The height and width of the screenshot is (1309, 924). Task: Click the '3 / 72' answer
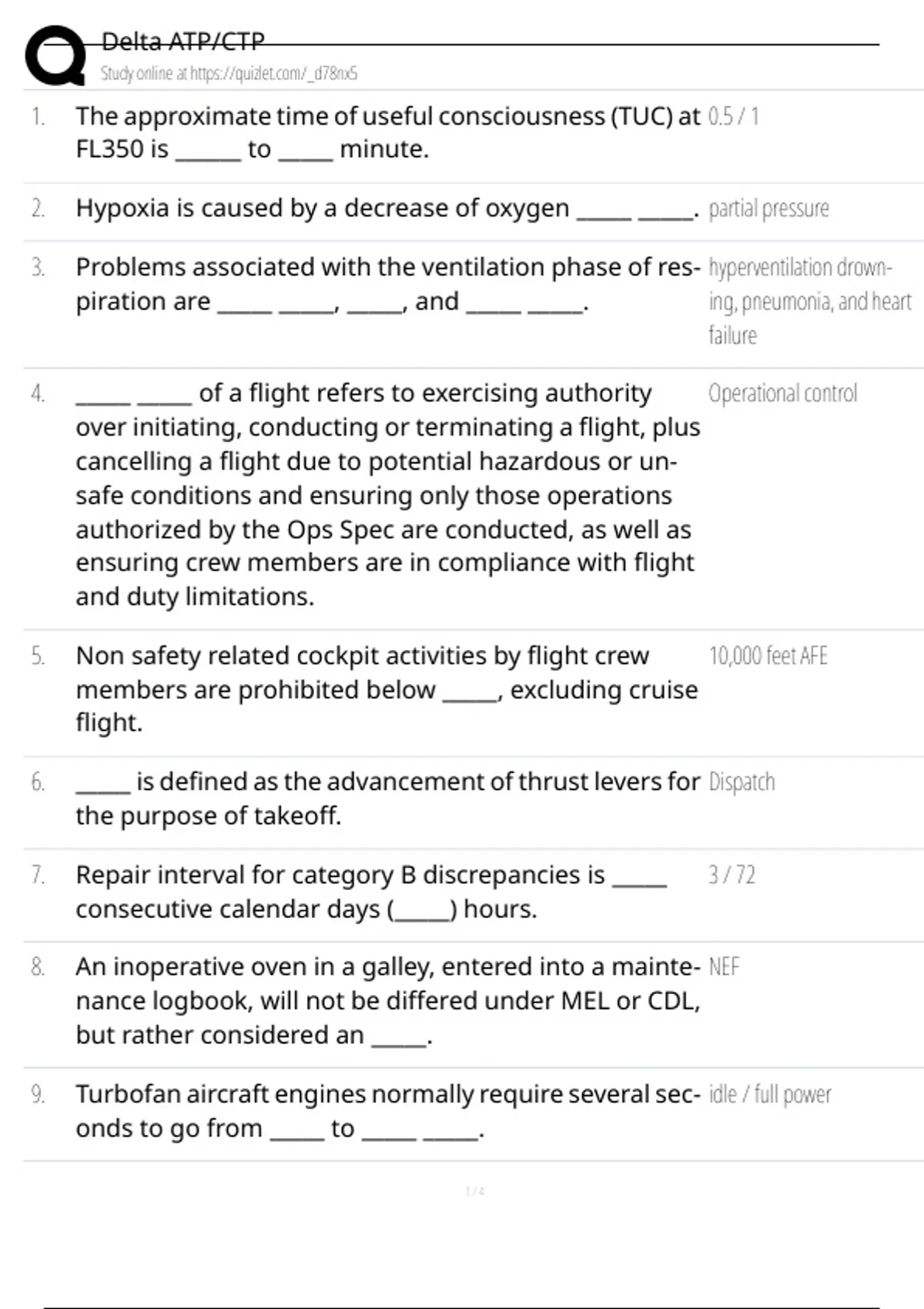coord(731,875)
